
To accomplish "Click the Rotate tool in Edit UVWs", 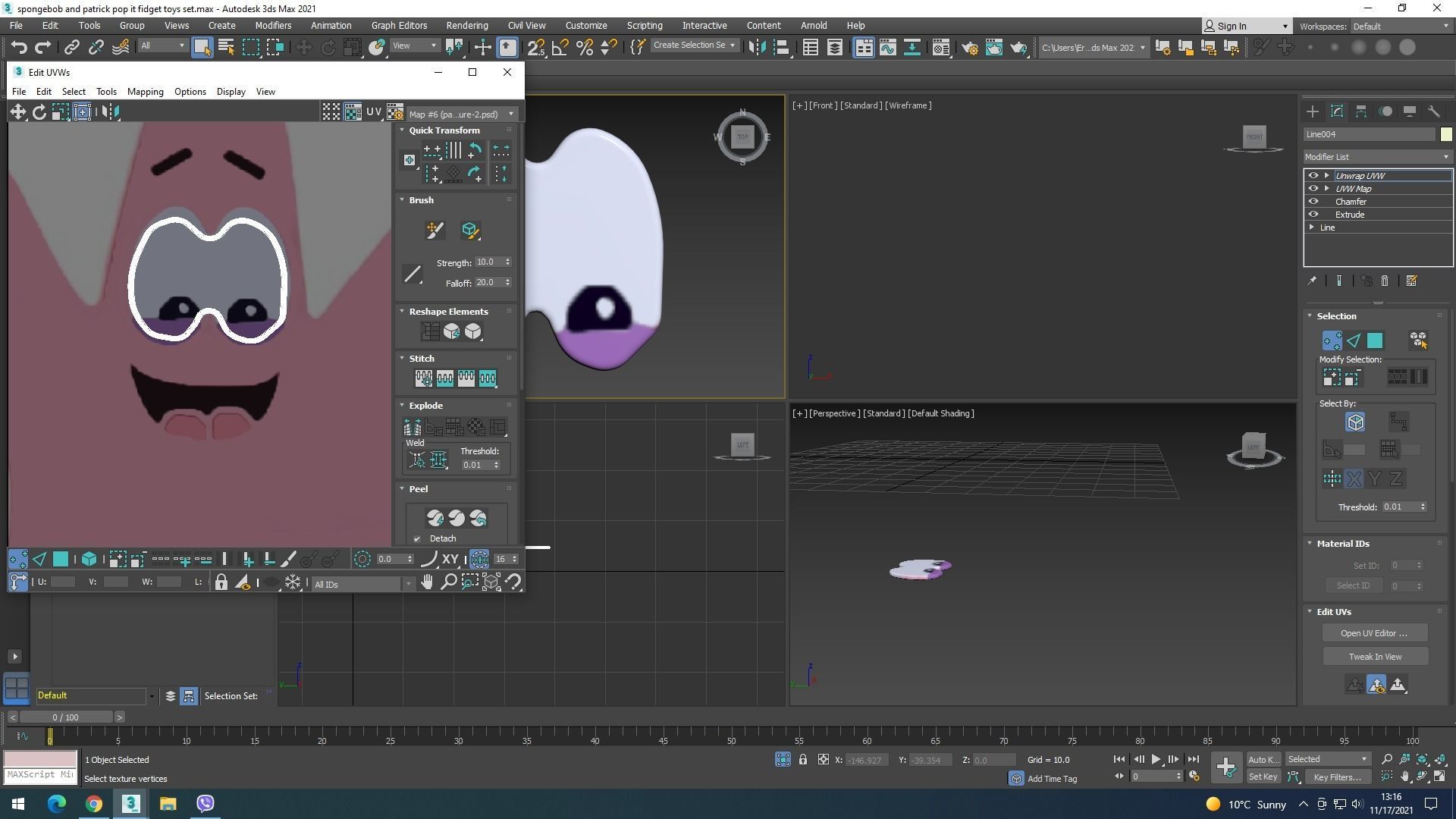I will click(39, 112).
